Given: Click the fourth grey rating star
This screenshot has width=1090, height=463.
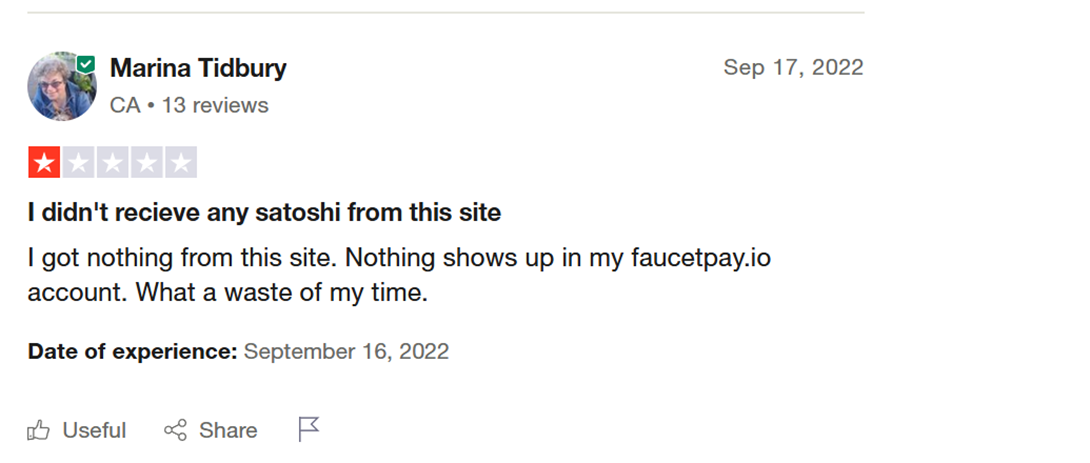Looking at the screenshot, I should click(x=146, y=163).
